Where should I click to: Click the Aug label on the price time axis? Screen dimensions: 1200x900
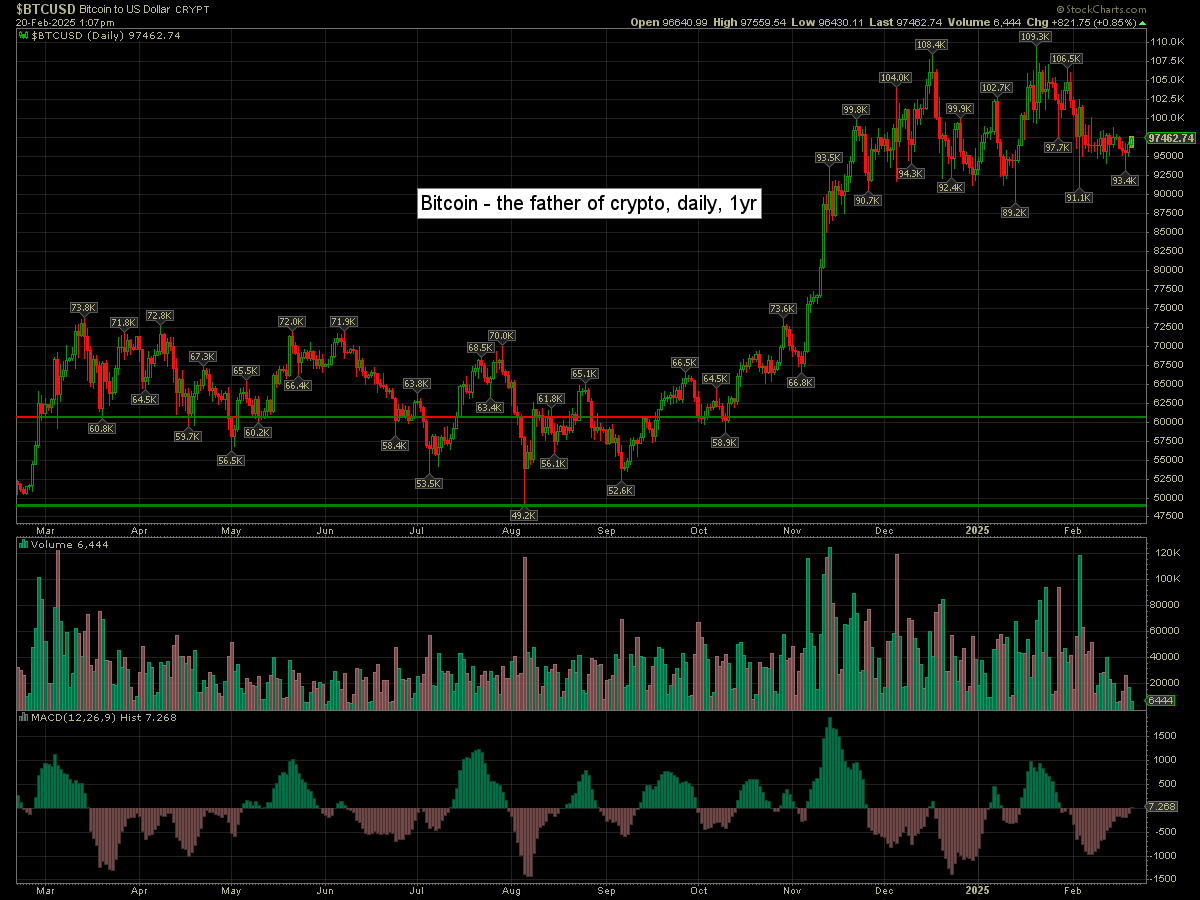click(x=513, y=530)
